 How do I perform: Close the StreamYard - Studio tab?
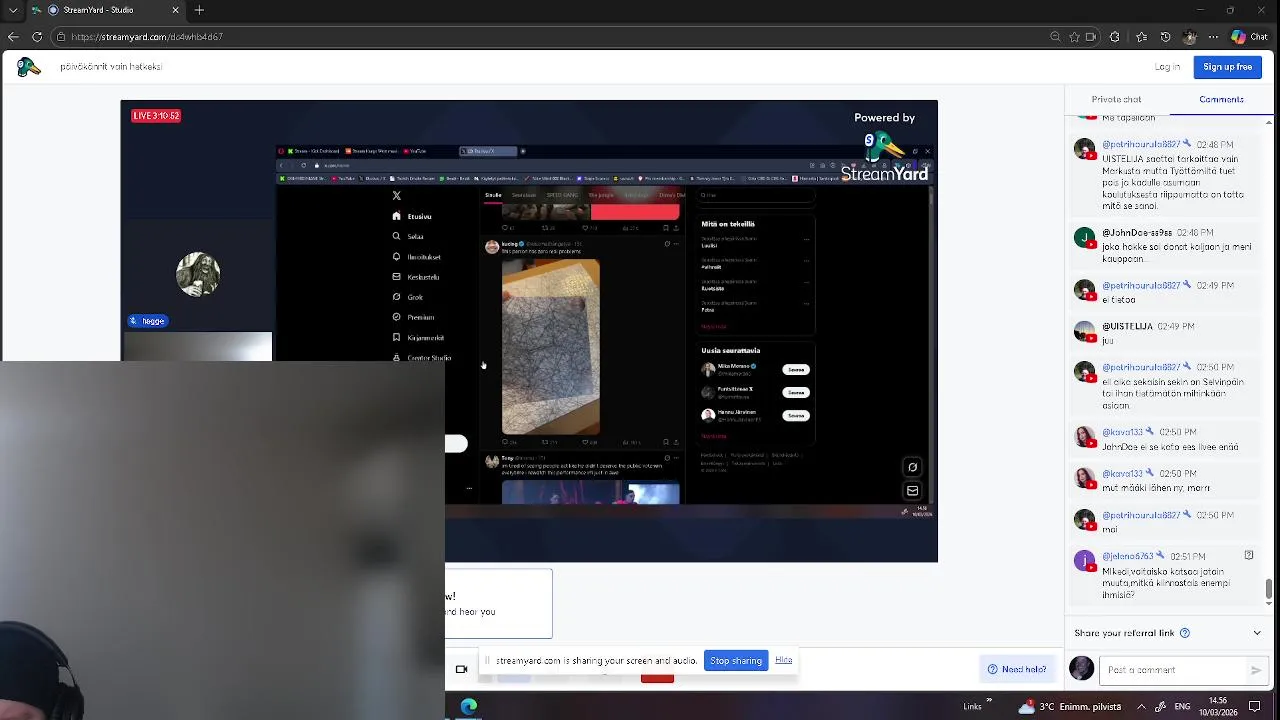(175, 10)
